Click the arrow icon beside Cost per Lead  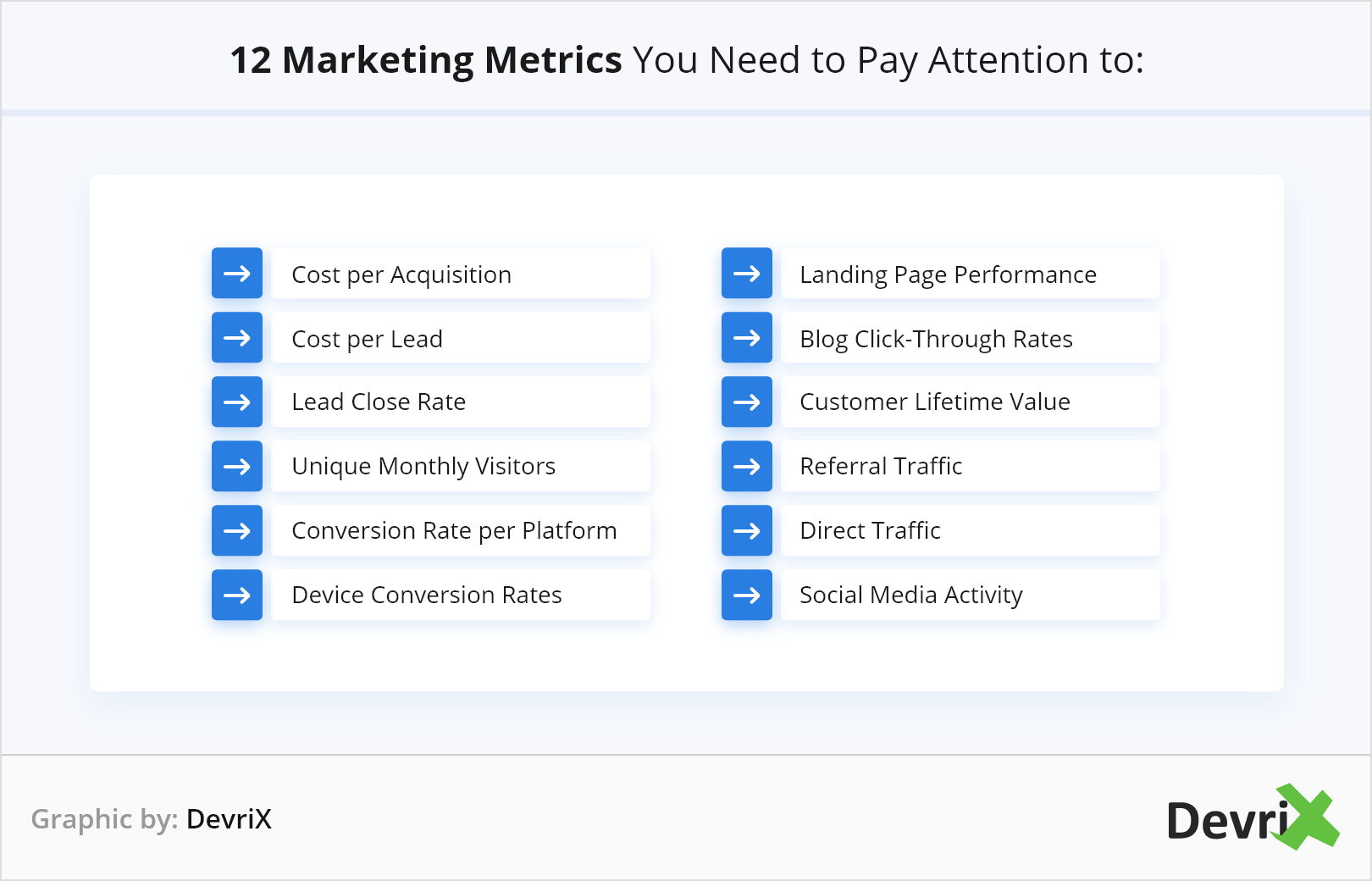tap(237, 338)
